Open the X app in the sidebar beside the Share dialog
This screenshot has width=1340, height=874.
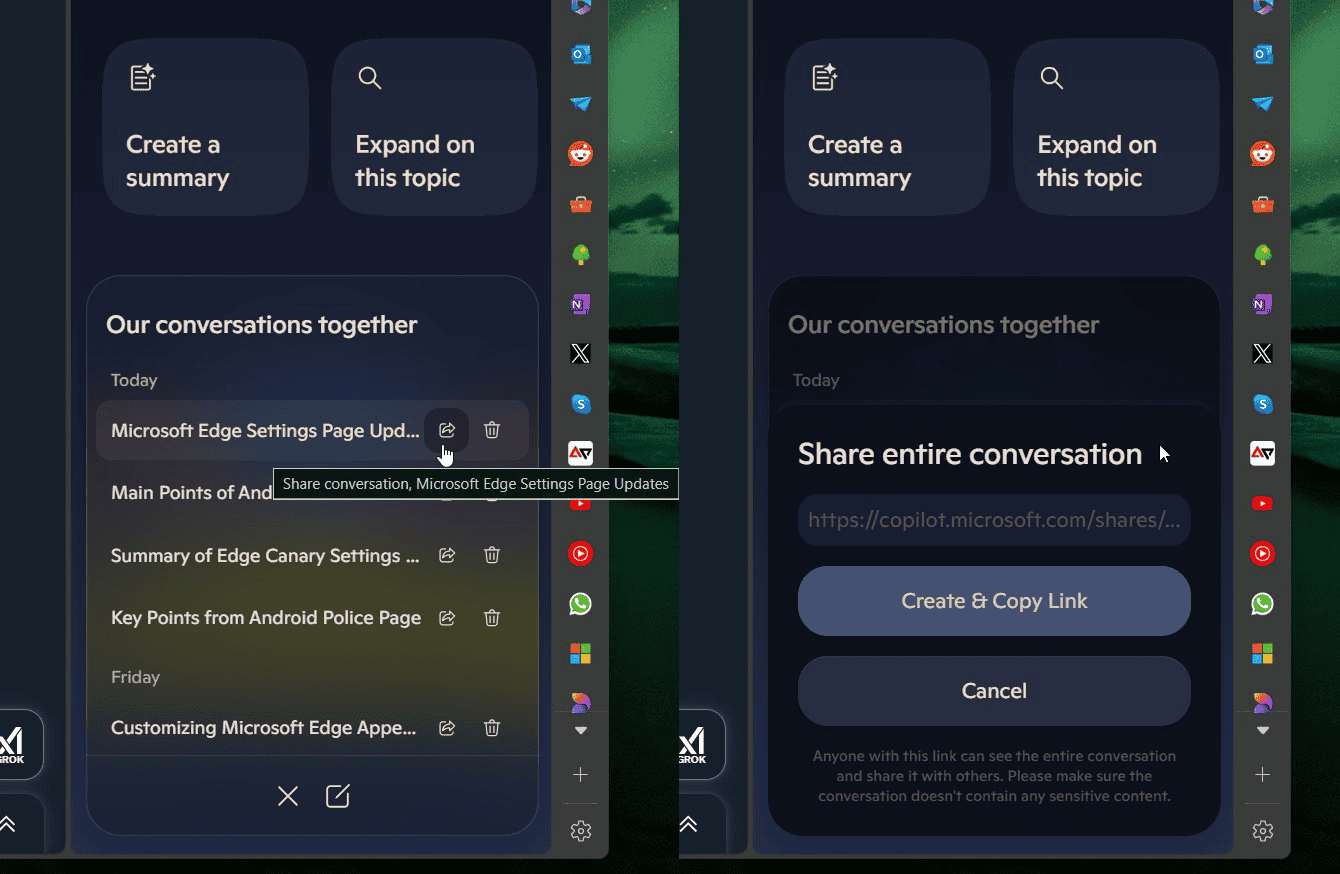point(1263,354)
